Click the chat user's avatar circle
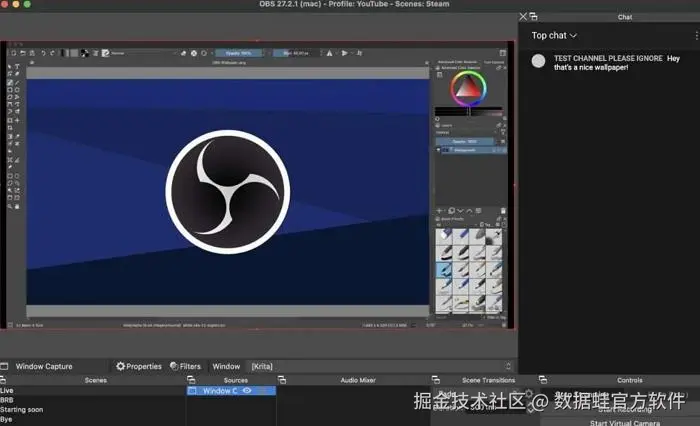700x426 pixels. tap(538, 61)
